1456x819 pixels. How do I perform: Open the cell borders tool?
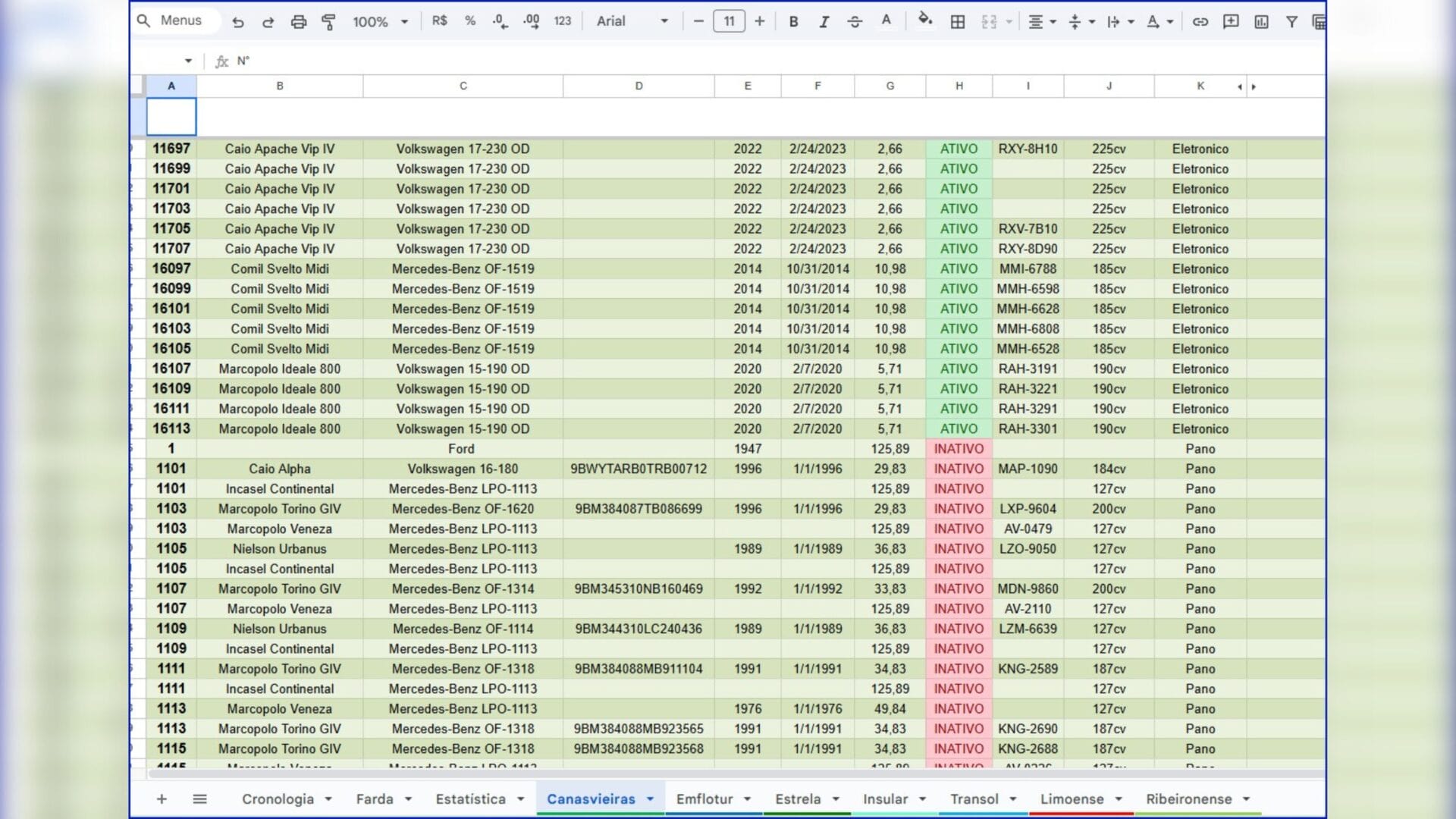[x=958, y=22]
